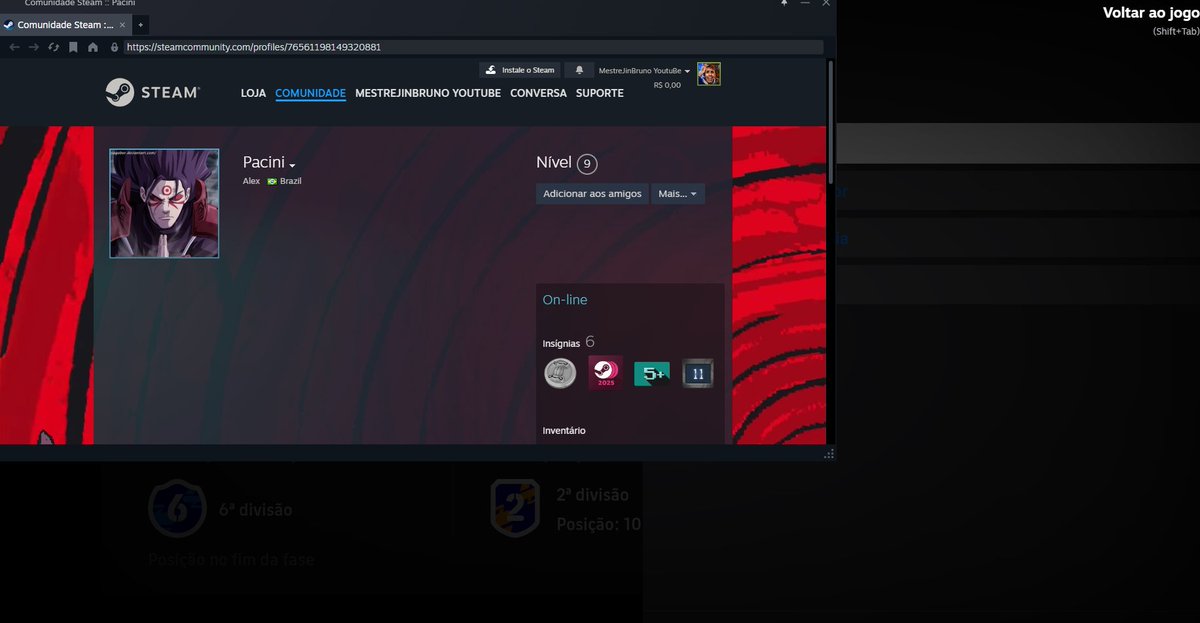Open the level 11 style badge
This screenshot has height=623, width=1200.
click(697, 372)
